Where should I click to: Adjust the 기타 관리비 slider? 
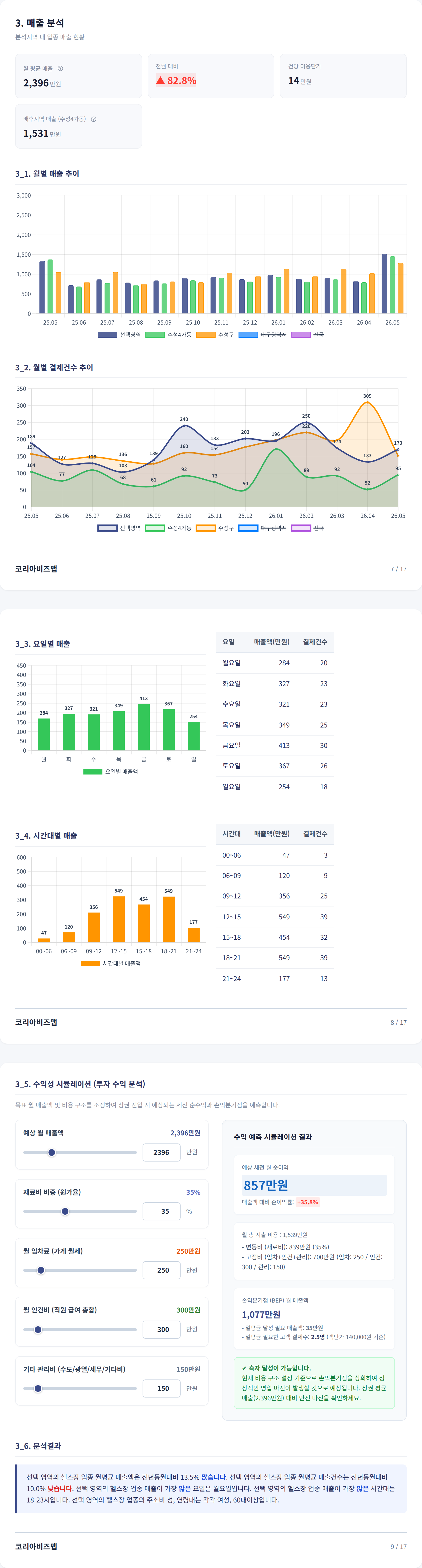point(80,1389)
